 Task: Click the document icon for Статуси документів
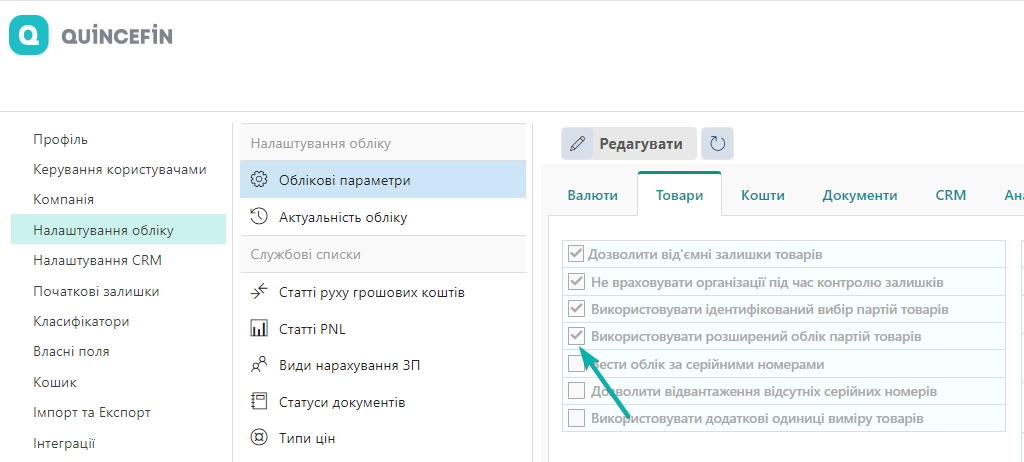(x=259, y=402)
